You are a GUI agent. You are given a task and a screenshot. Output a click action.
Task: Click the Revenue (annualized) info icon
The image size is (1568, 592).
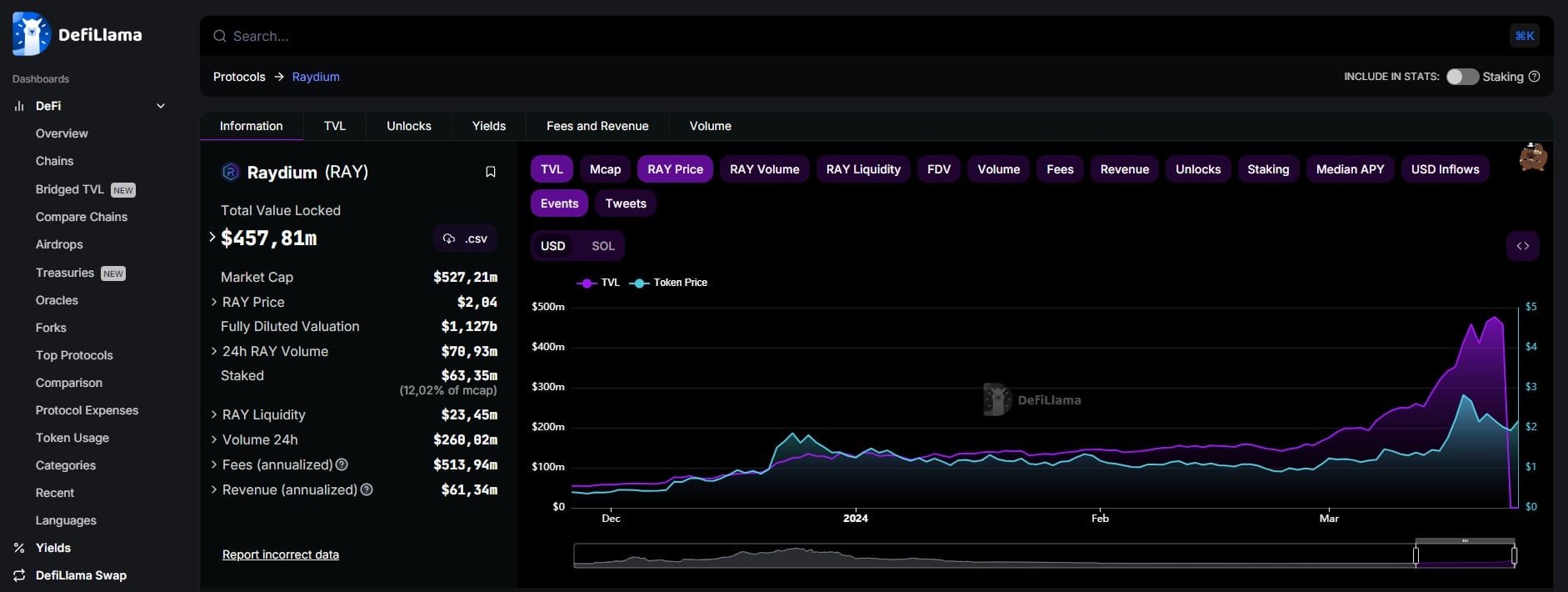coord(367,489)
